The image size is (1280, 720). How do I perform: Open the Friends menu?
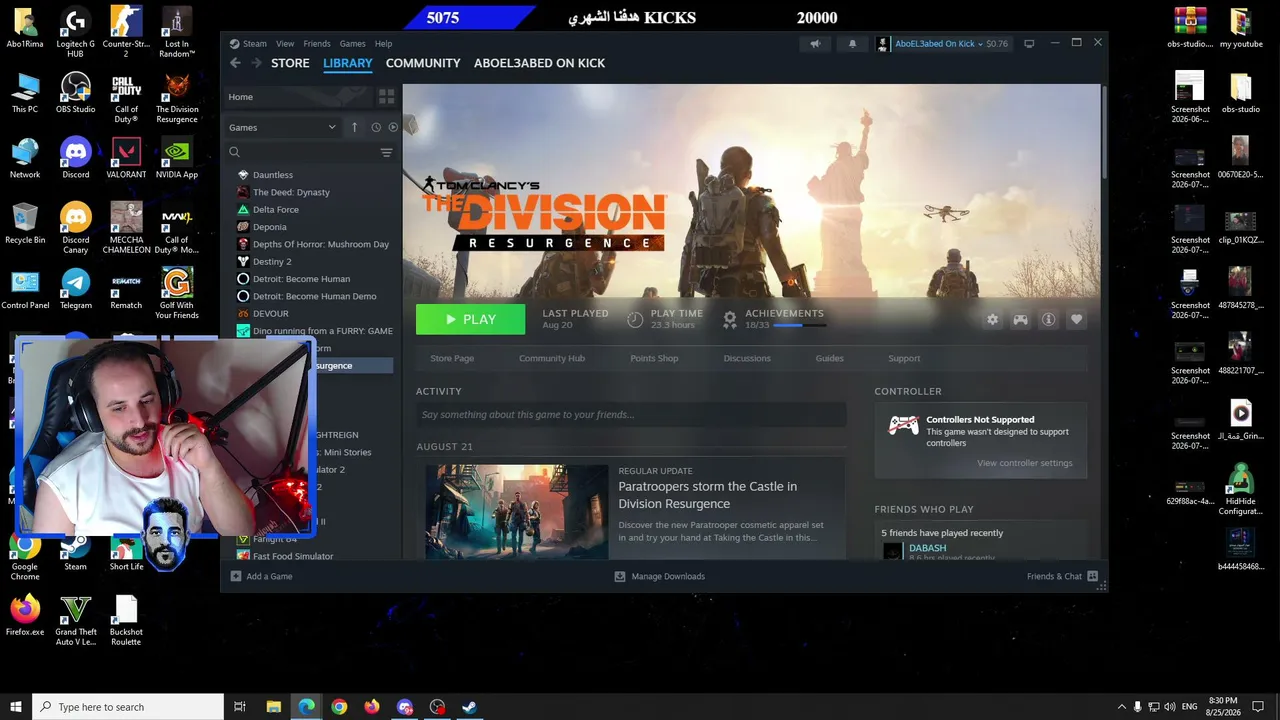[317, 44]
